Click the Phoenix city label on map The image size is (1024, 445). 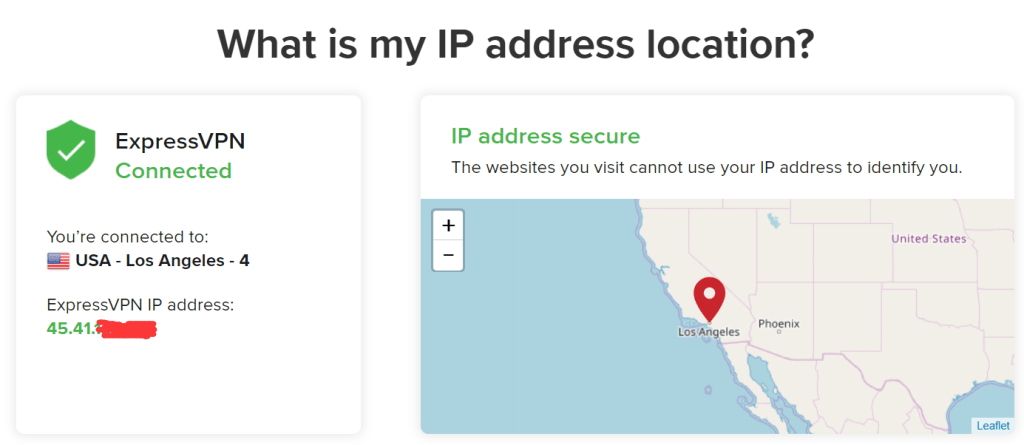tap(778, 323)
